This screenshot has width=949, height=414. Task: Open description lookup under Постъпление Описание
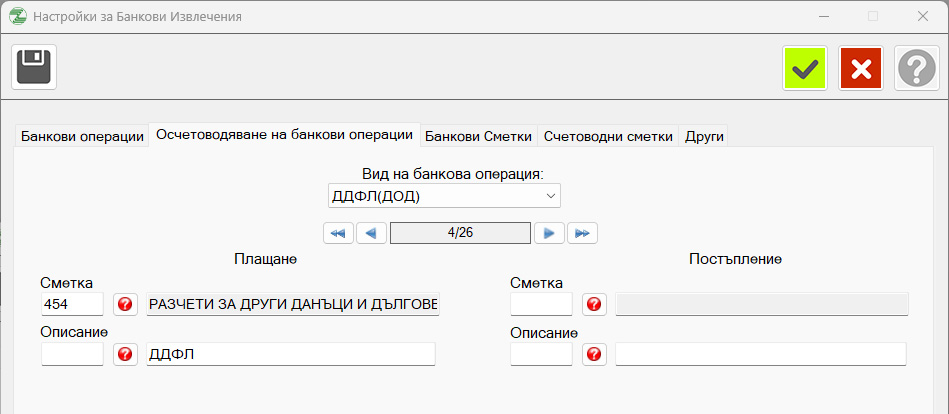click(594, 354)
